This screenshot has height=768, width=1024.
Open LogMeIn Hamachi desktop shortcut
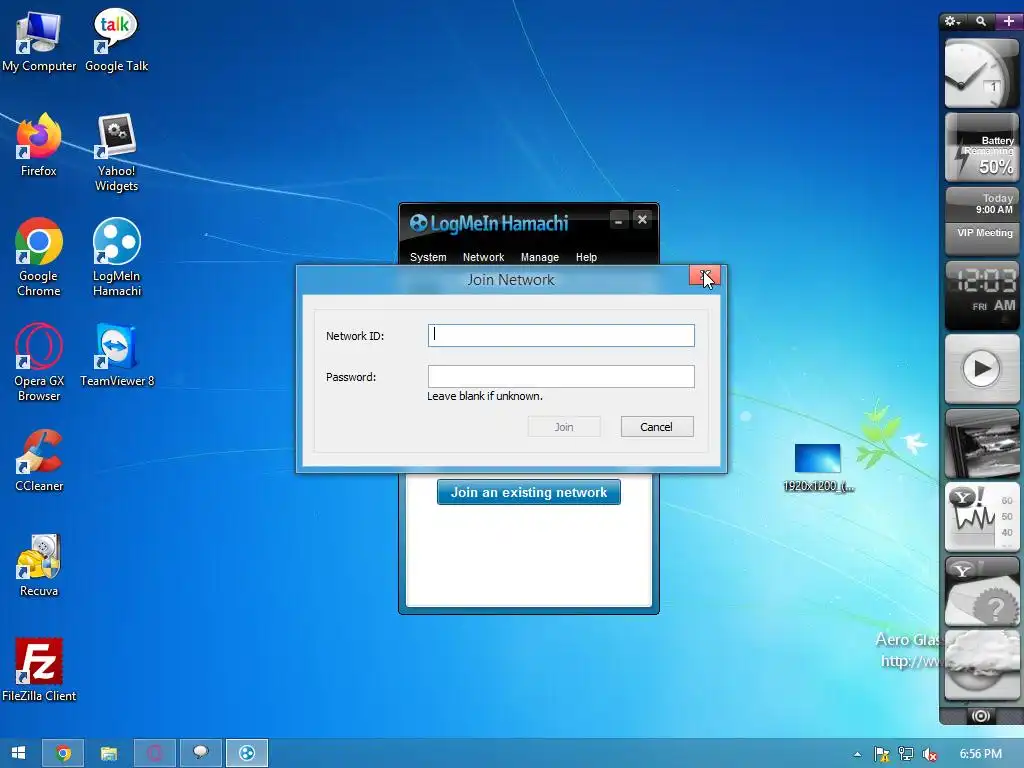[x=116, y=257]
